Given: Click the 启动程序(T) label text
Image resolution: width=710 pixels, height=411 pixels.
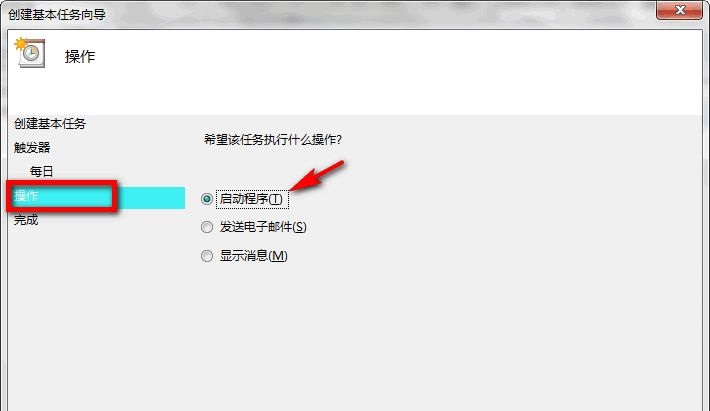Looking at the screenshot, I should pos(251,199).
